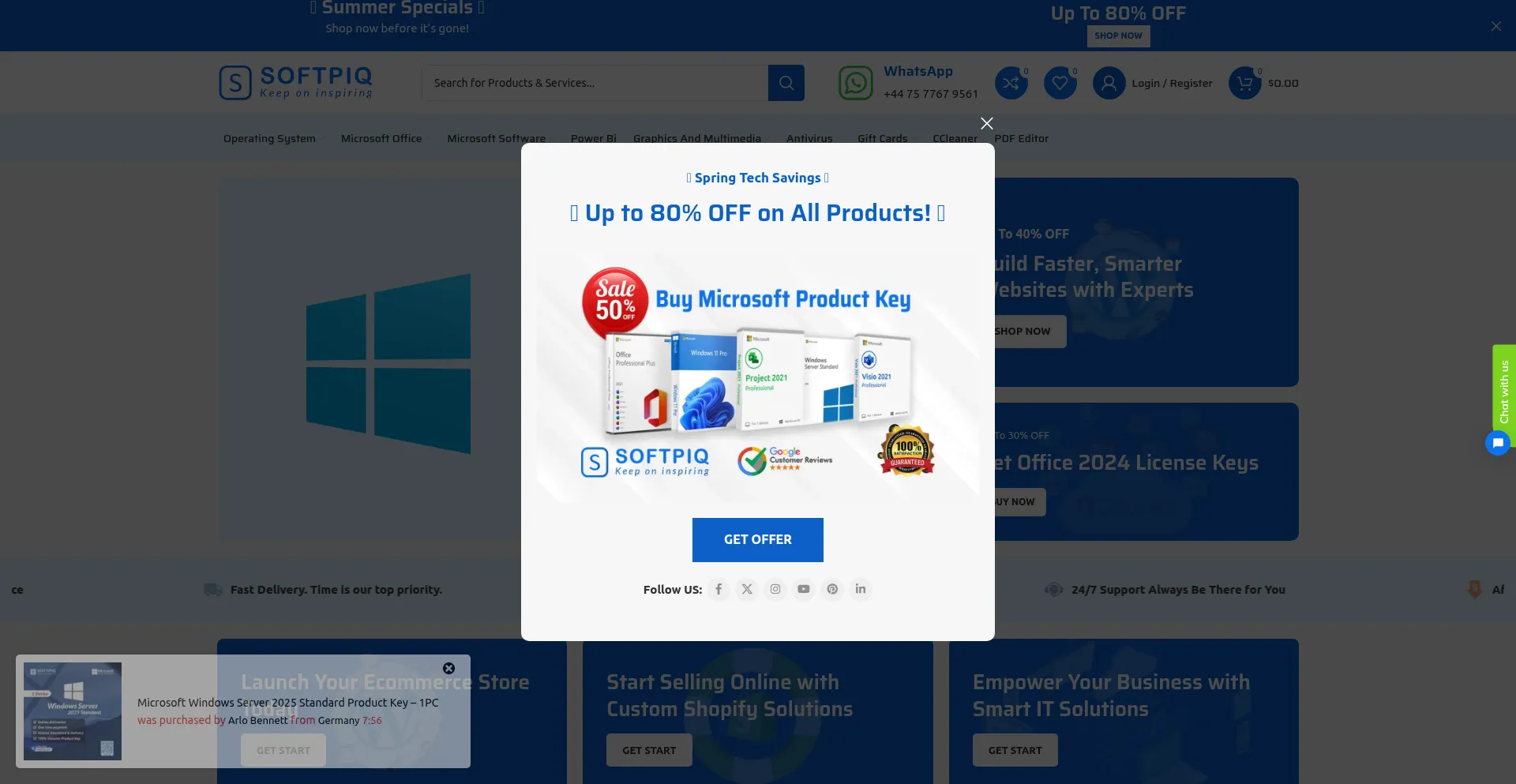1516x784 pixels.
Task: Open the Instagram follow icon
Action: point(775,589)
